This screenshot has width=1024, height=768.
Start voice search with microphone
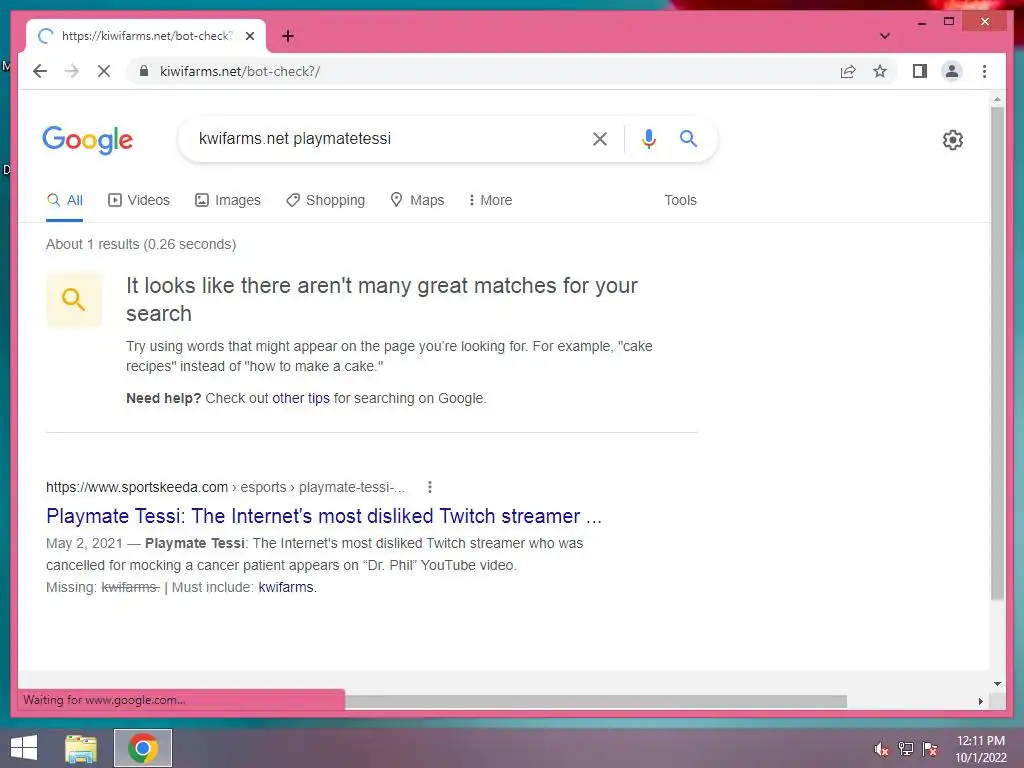pos(648,138)
